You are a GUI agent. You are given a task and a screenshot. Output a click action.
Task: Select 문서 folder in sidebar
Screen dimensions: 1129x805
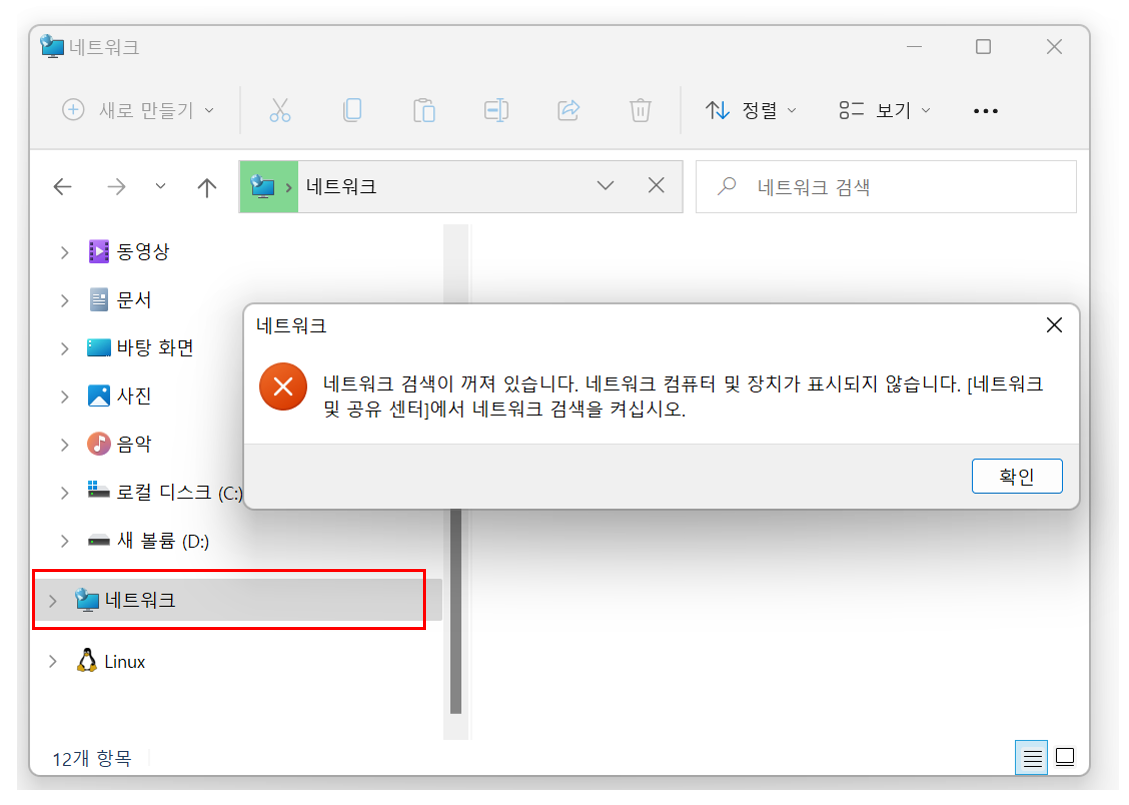120,300
